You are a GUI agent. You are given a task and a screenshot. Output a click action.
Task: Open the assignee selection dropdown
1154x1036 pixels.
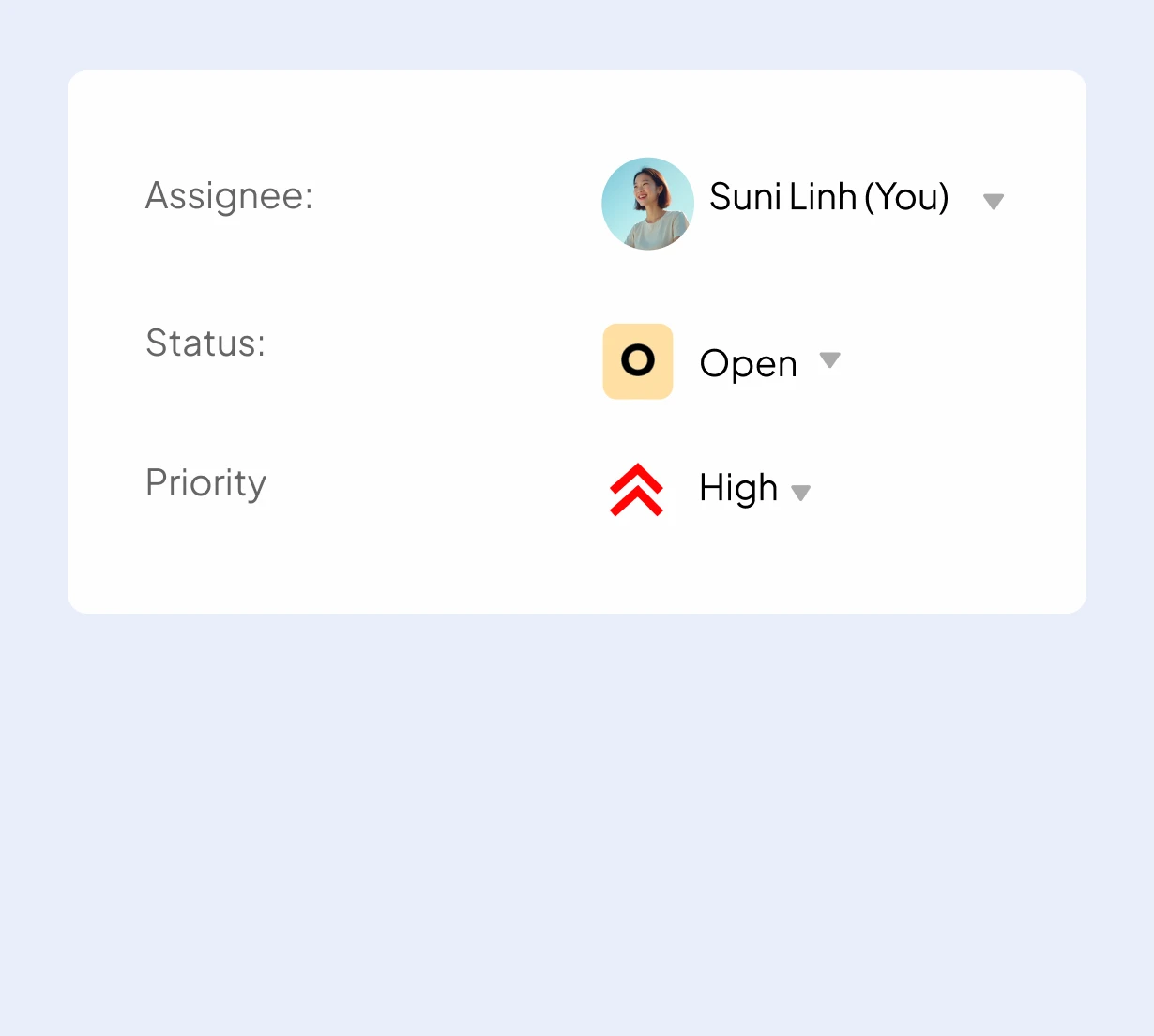[x=994, y=200]
